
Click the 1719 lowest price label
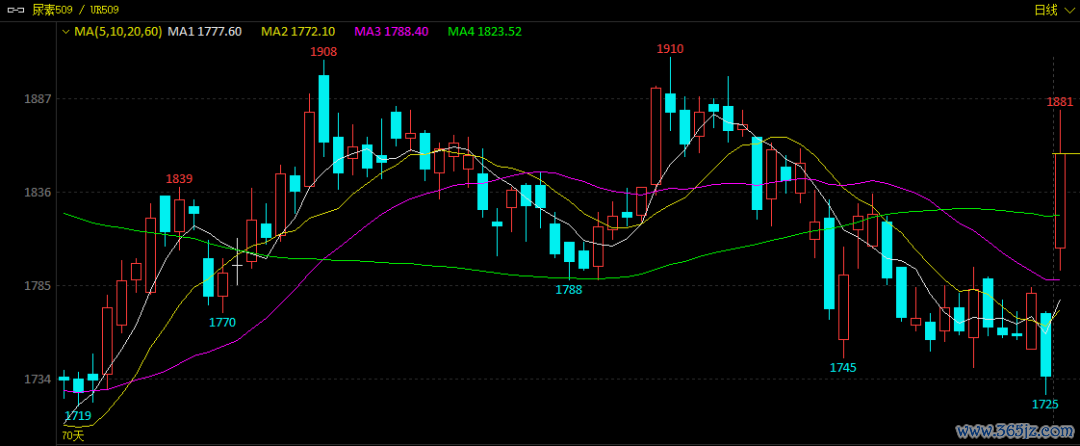click(78, 415)
